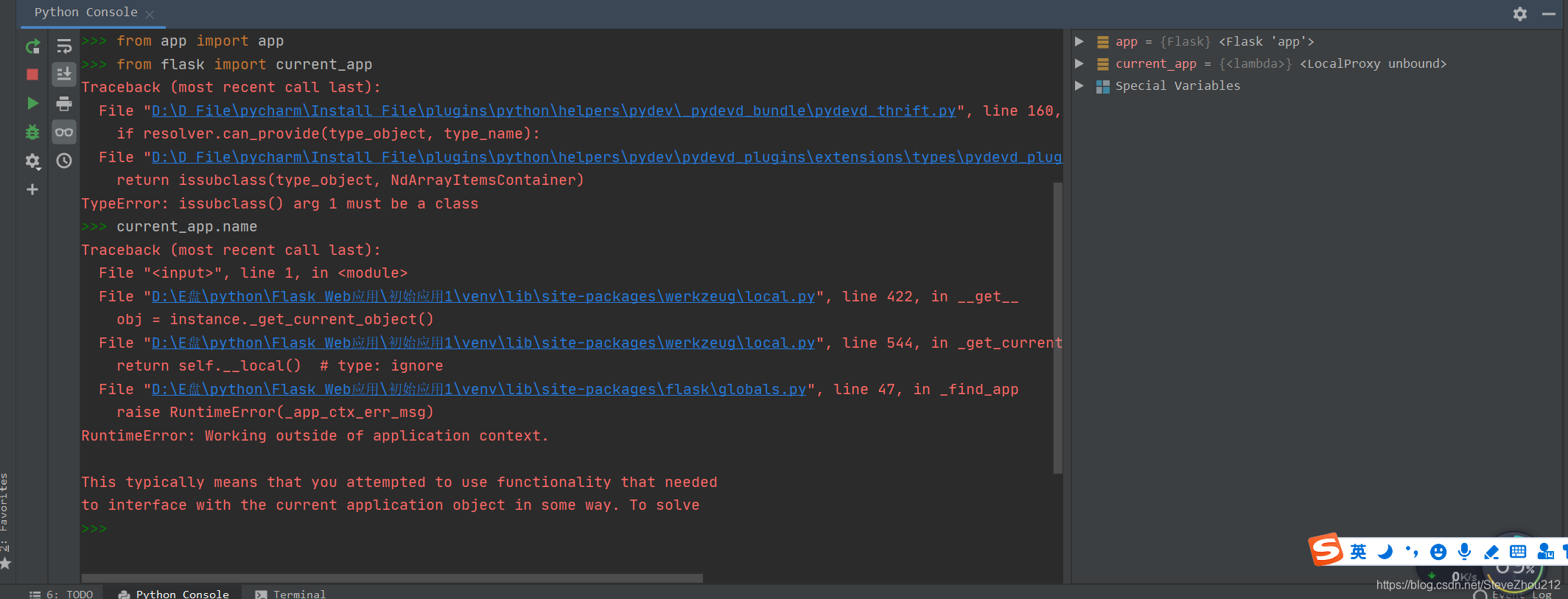
Task: Open Sogou emoji smiley panel
Action: click(x=1438, y=552)
